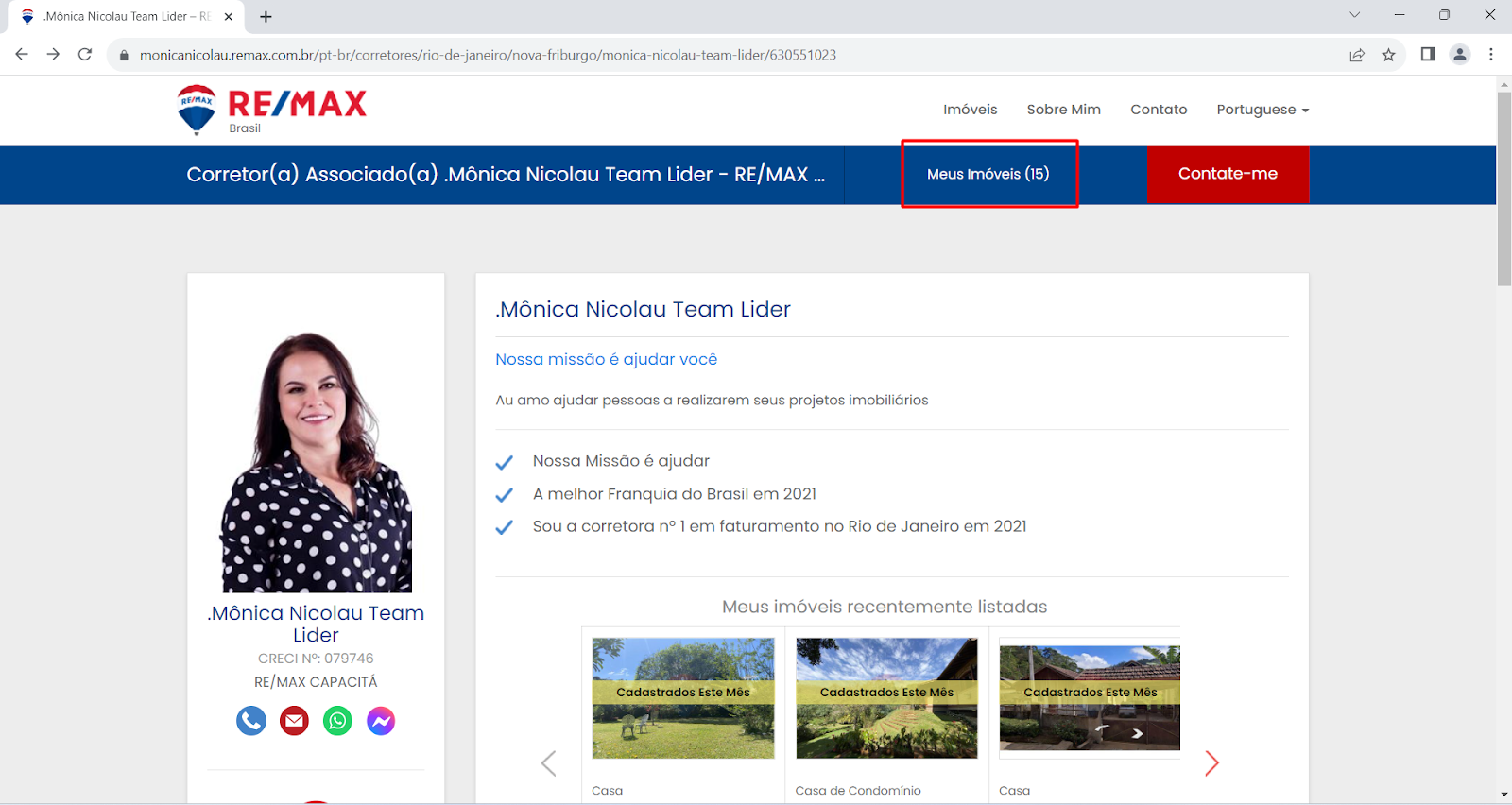The height and width of the screenshot is (805, 1512).
Task: Click the tab search chevron
Action: [x=1354, y=15]
